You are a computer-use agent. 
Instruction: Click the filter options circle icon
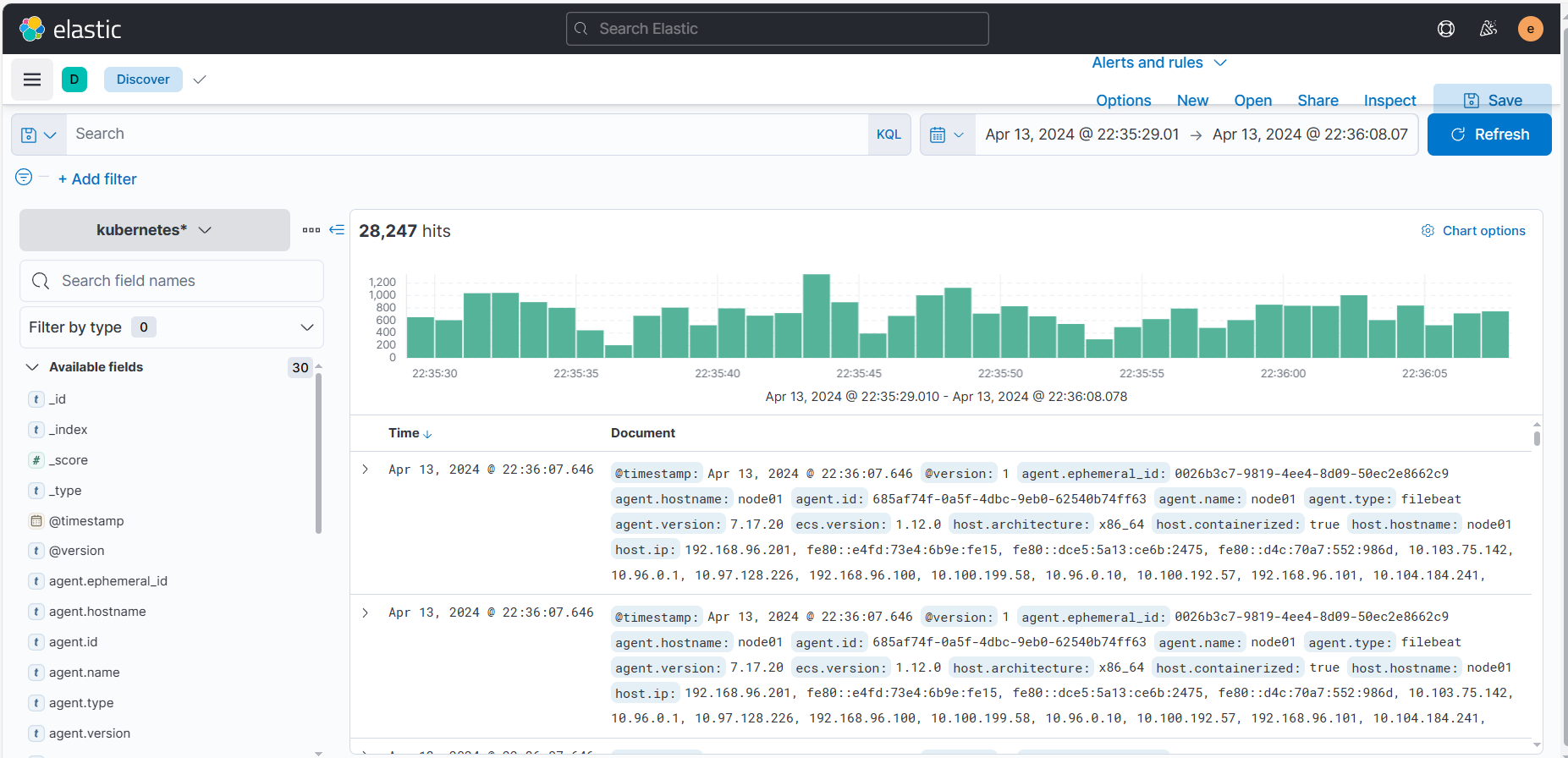(x=24, y=177)
